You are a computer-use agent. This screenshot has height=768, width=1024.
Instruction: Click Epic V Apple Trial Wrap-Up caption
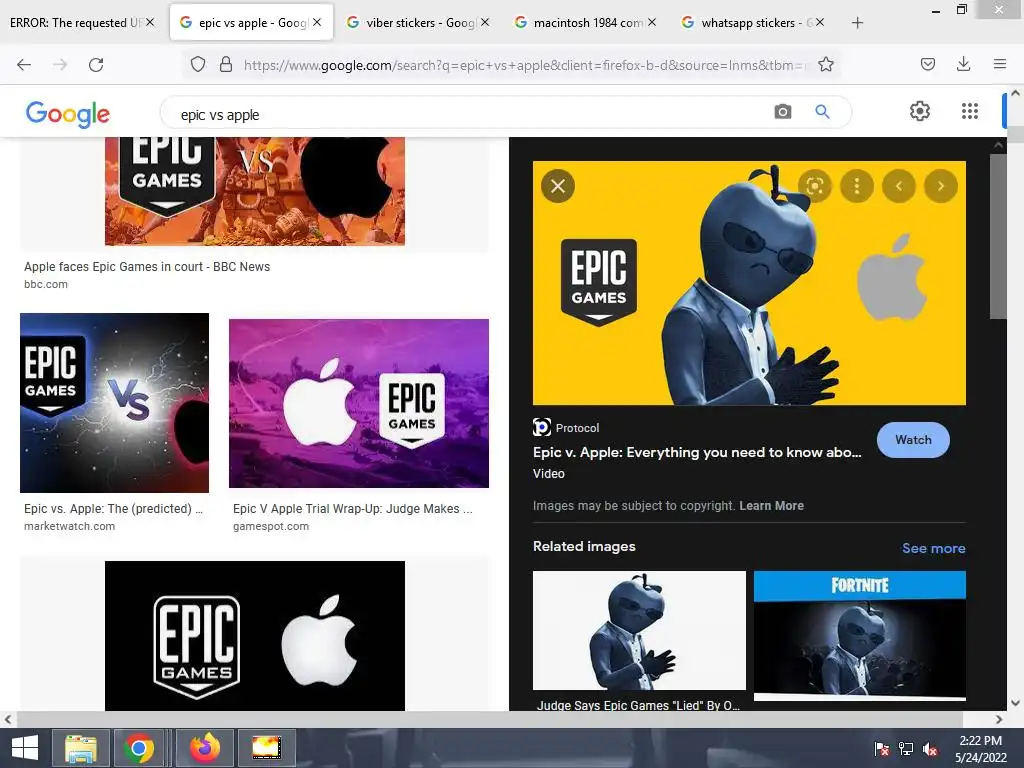tap(353, 509)
